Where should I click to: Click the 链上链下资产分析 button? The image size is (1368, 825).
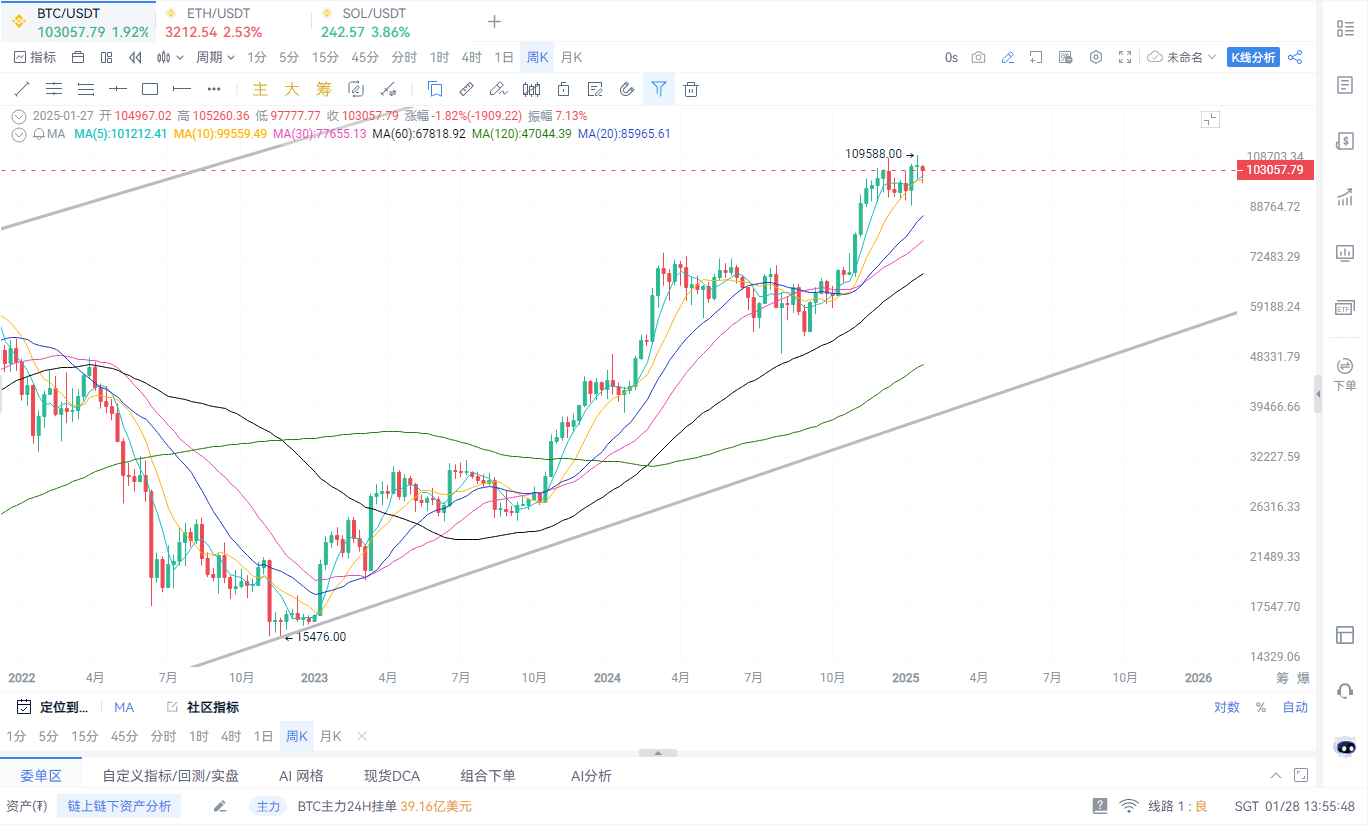(119, 806)
